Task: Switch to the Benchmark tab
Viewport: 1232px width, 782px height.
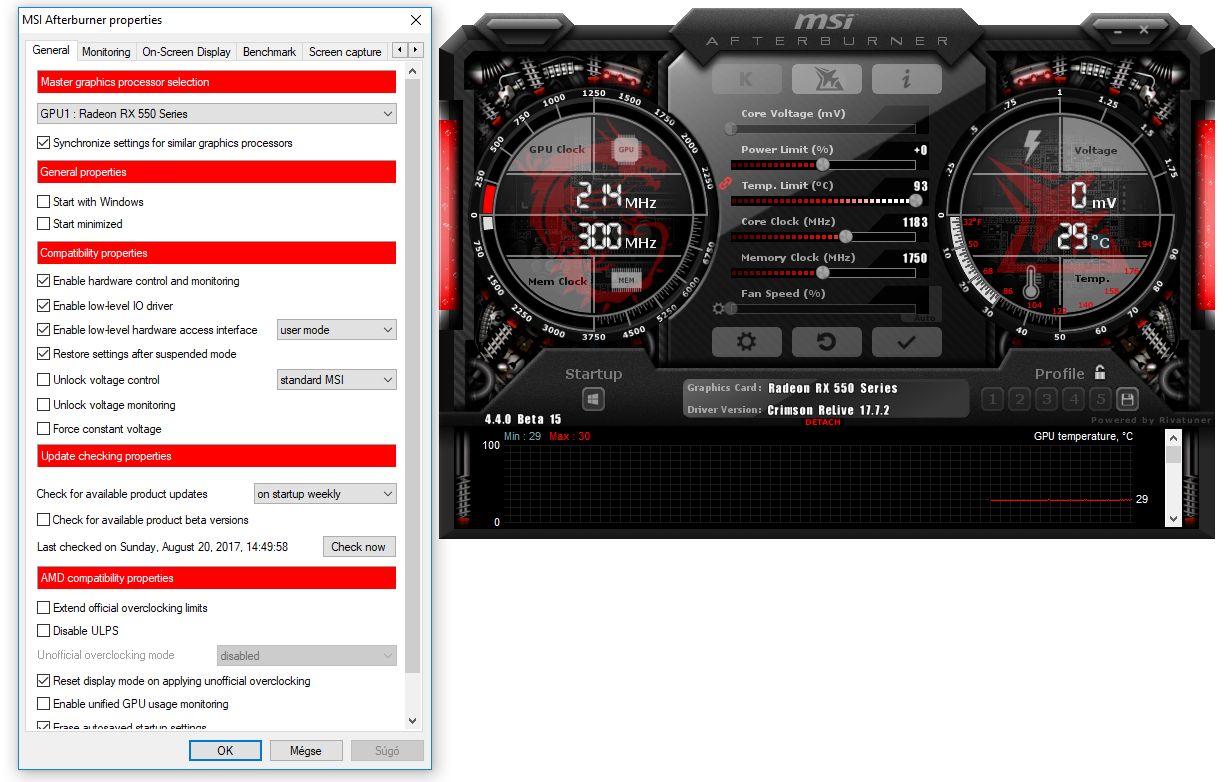Action: click(x=270, y=52)
